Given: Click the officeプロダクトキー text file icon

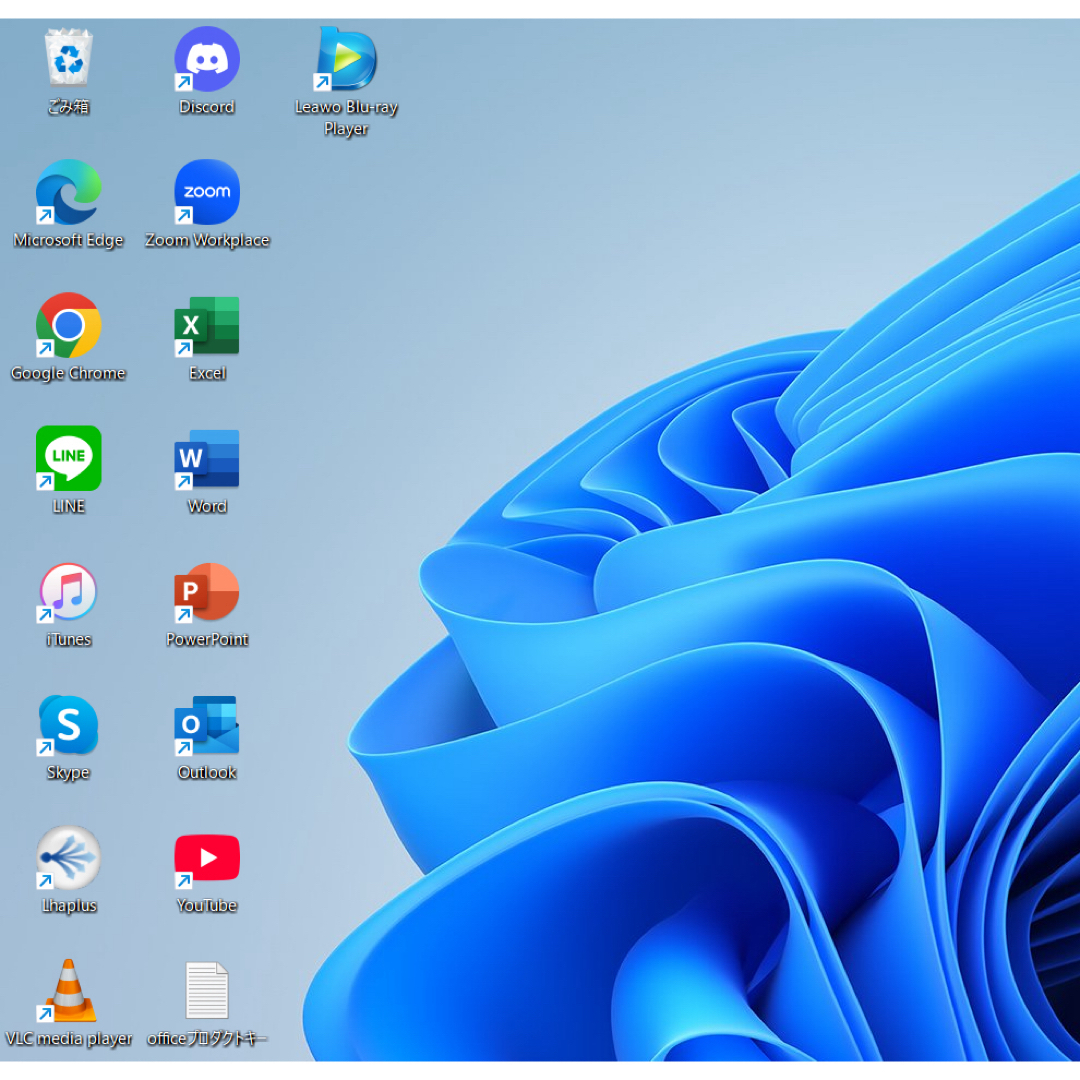Looking at the screenshot, I should (x=207, y=990).
